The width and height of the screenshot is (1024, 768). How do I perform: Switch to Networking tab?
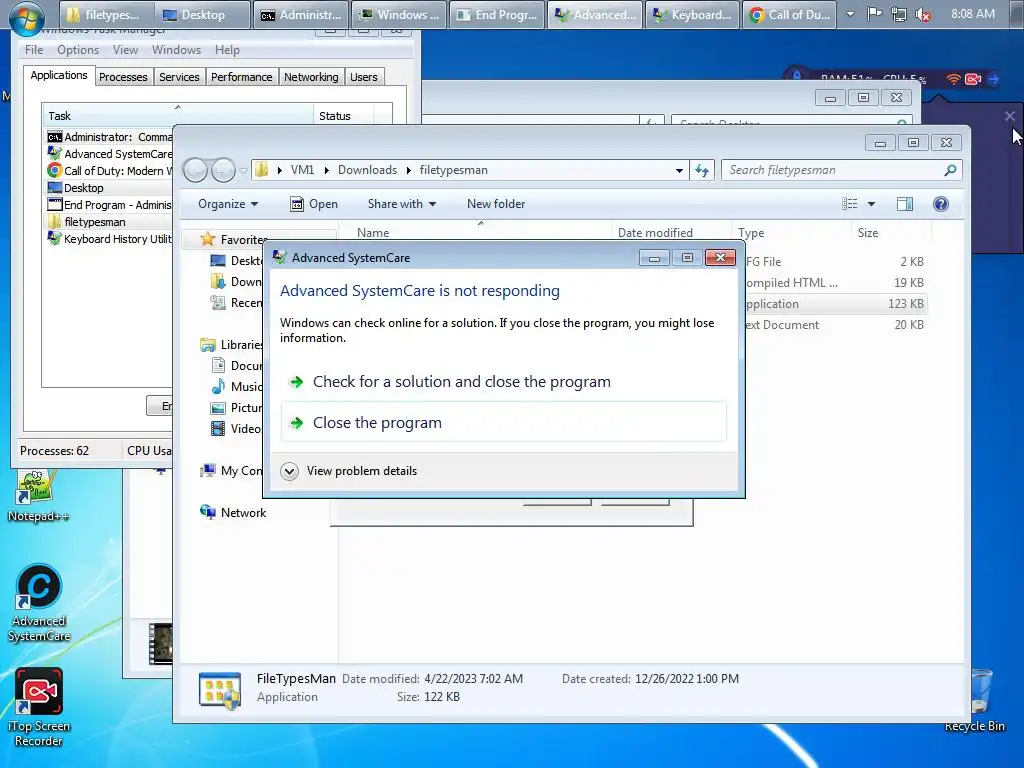311,77
